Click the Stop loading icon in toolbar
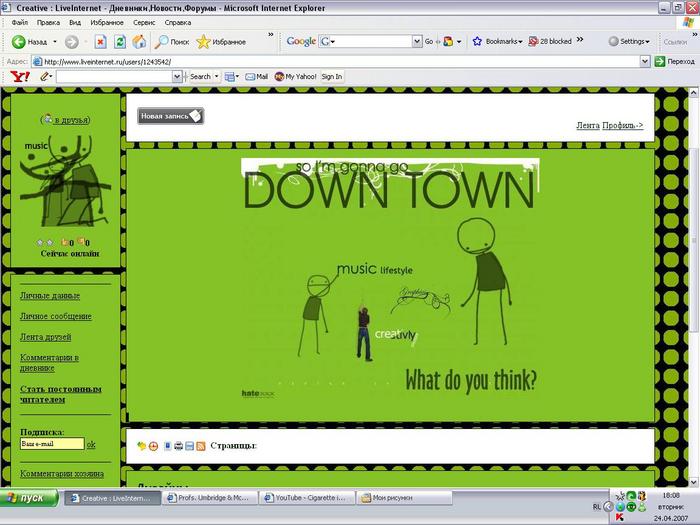Screen dimensions: 700x525 pyautogui.click(x=101, y=42)
